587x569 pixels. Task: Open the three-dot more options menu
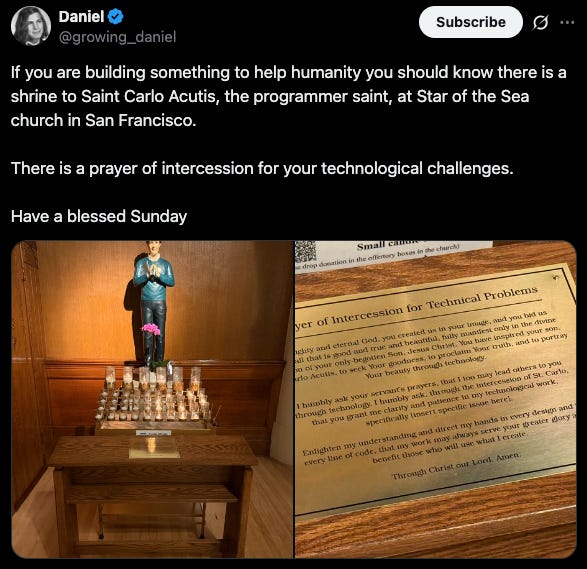567,22
